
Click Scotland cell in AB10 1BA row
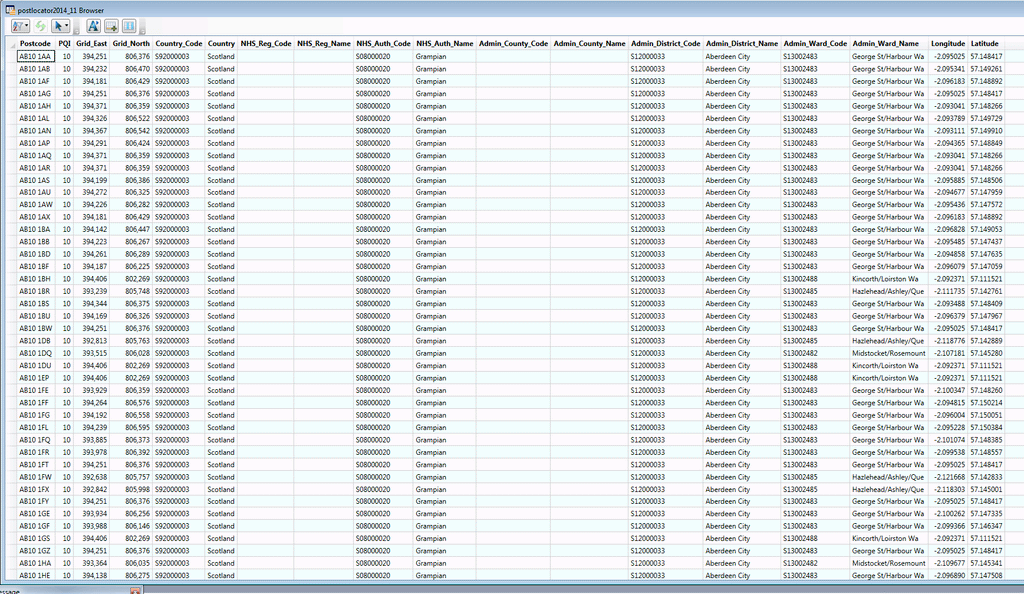tap(221, 230)
